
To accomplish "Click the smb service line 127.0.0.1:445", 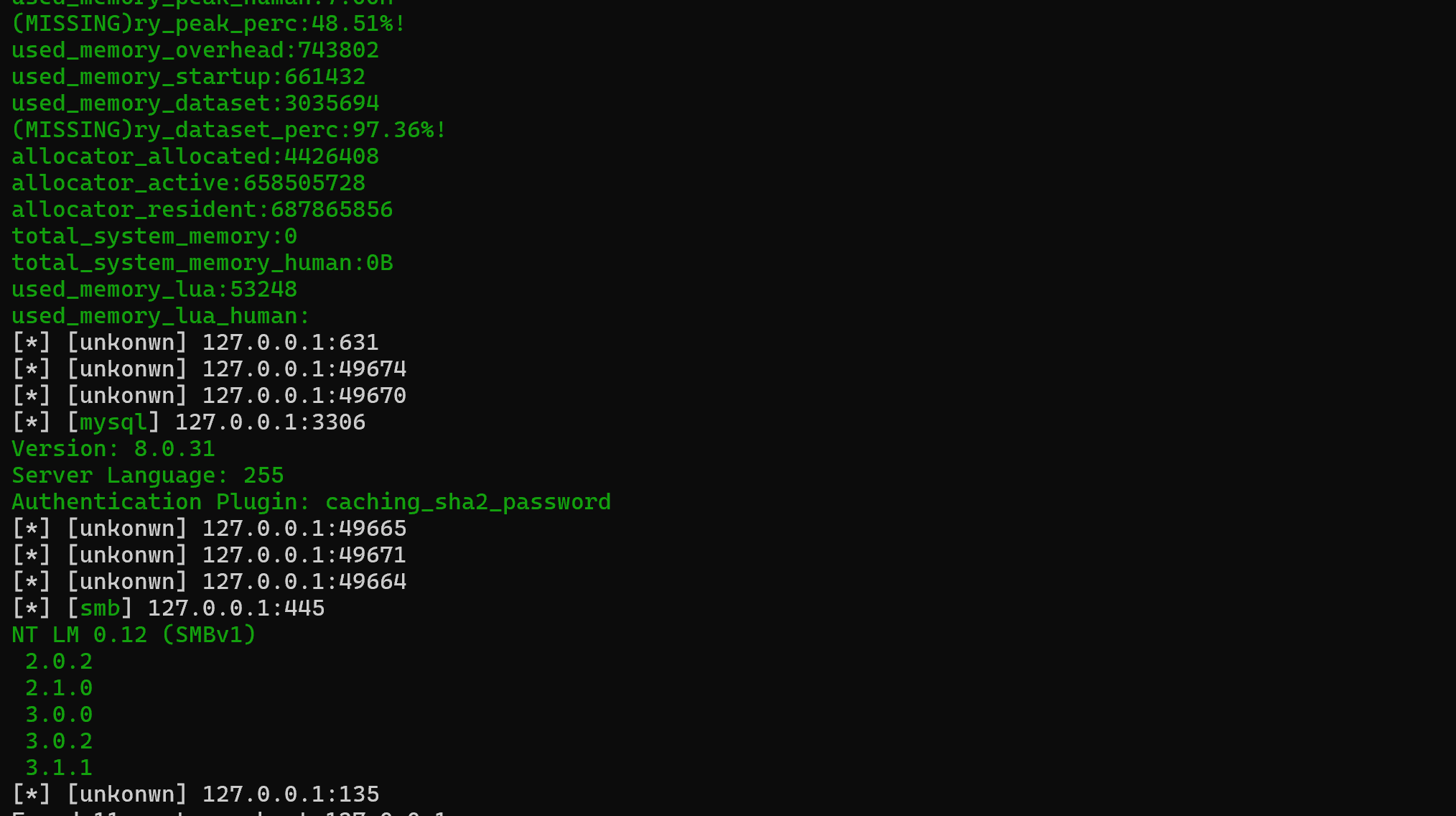I will 169,608.
